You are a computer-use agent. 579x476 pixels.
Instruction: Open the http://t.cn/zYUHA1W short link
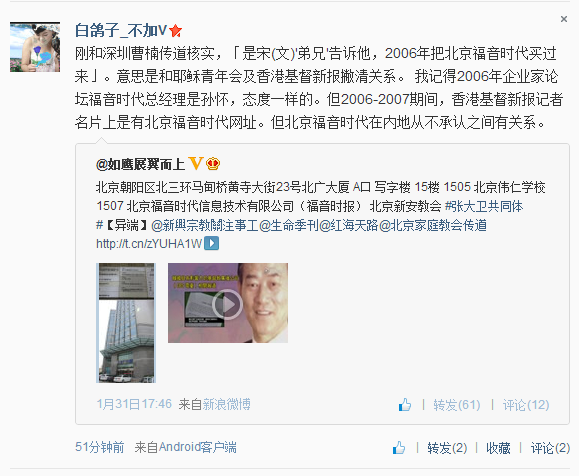[x=149, y=244]
